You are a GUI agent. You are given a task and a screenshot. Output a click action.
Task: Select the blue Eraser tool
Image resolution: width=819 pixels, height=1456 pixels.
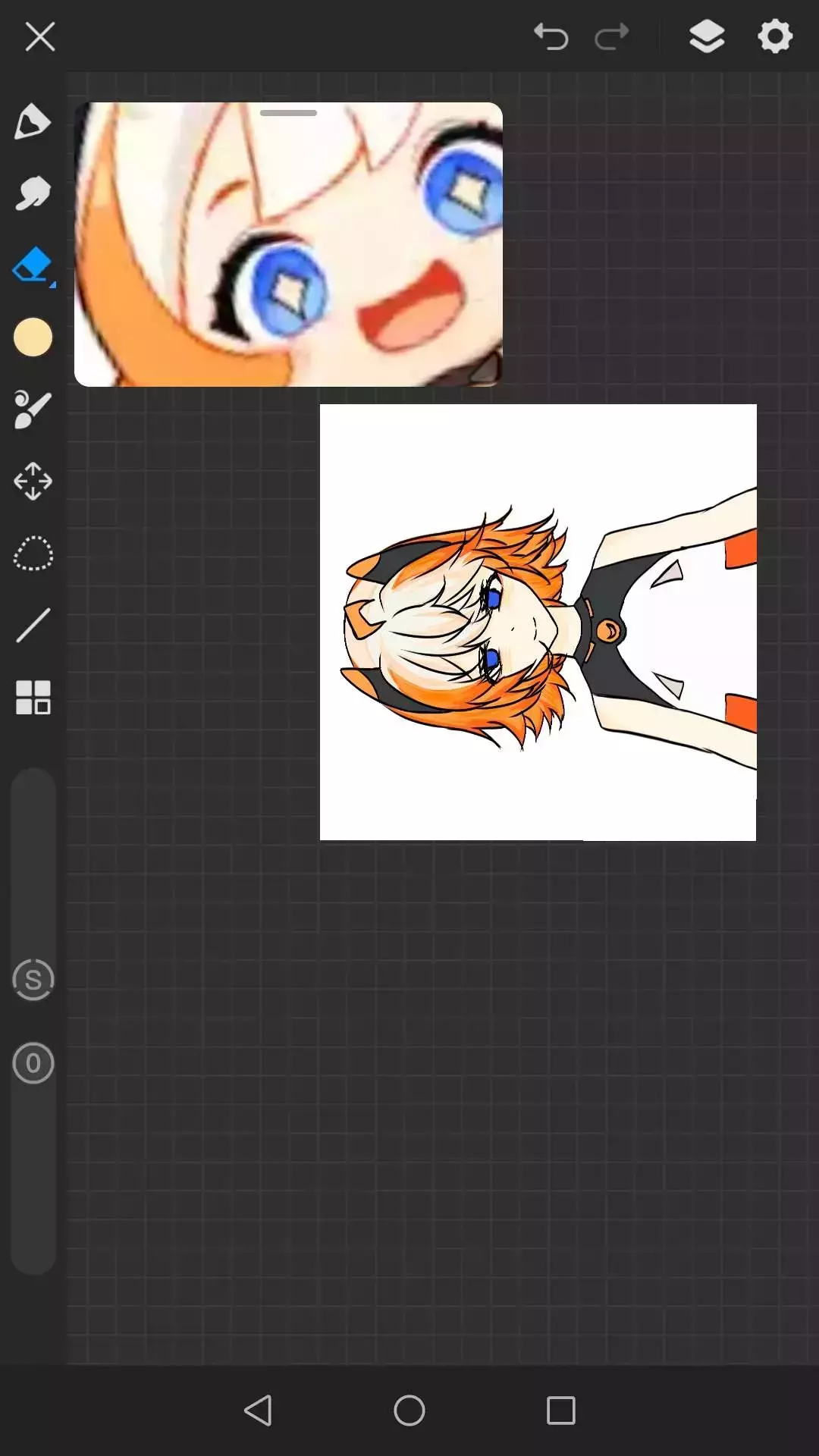(33, 265)
